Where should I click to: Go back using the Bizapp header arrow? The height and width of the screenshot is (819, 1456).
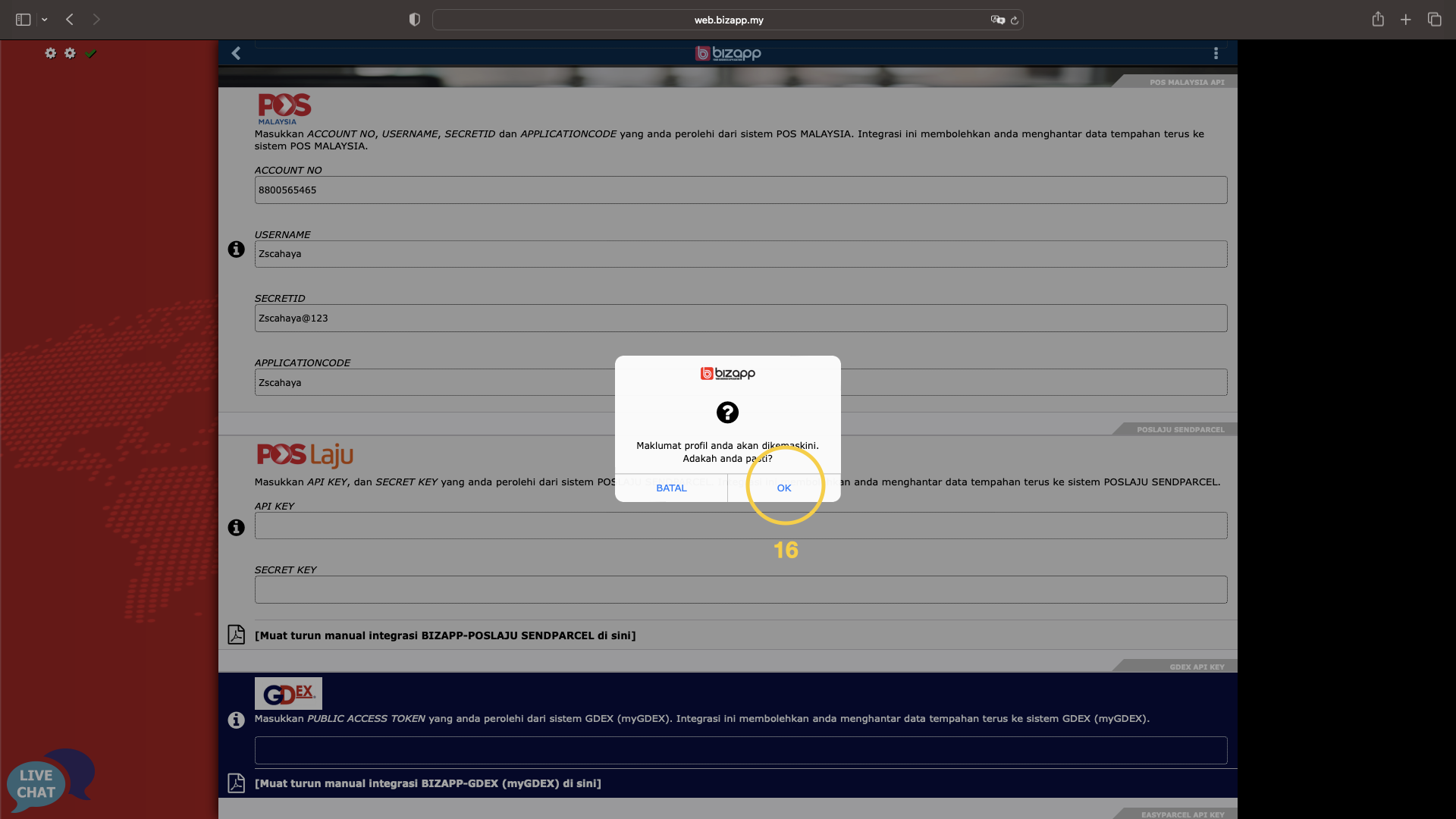236,53
